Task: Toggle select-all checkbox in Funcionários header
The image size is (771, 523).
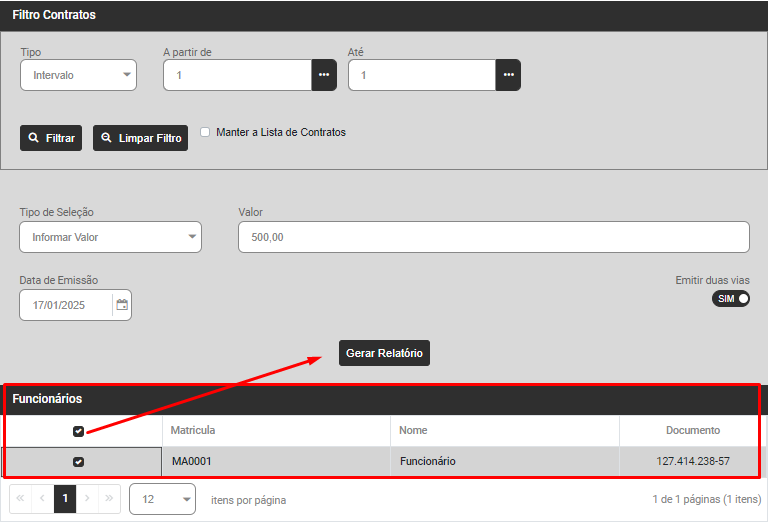Action: 79,431
